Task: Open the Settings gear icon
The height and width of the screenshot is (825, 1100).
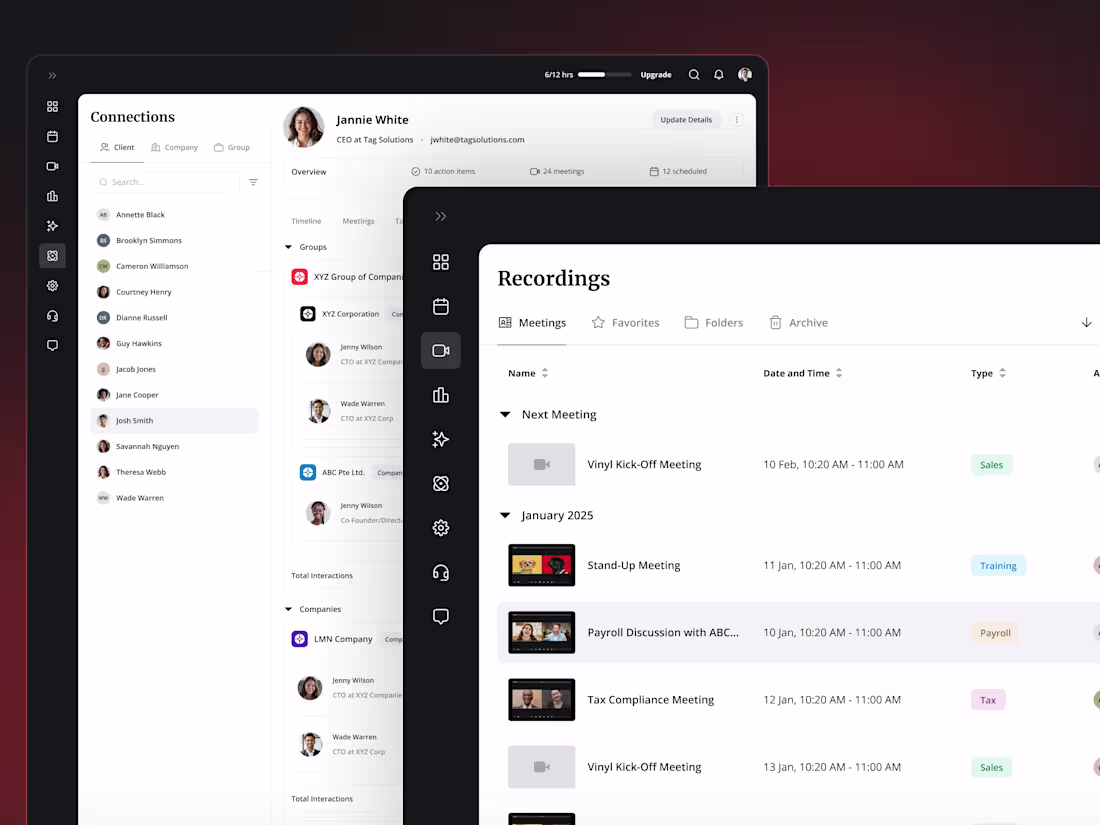Action: (x=441, y=527)
